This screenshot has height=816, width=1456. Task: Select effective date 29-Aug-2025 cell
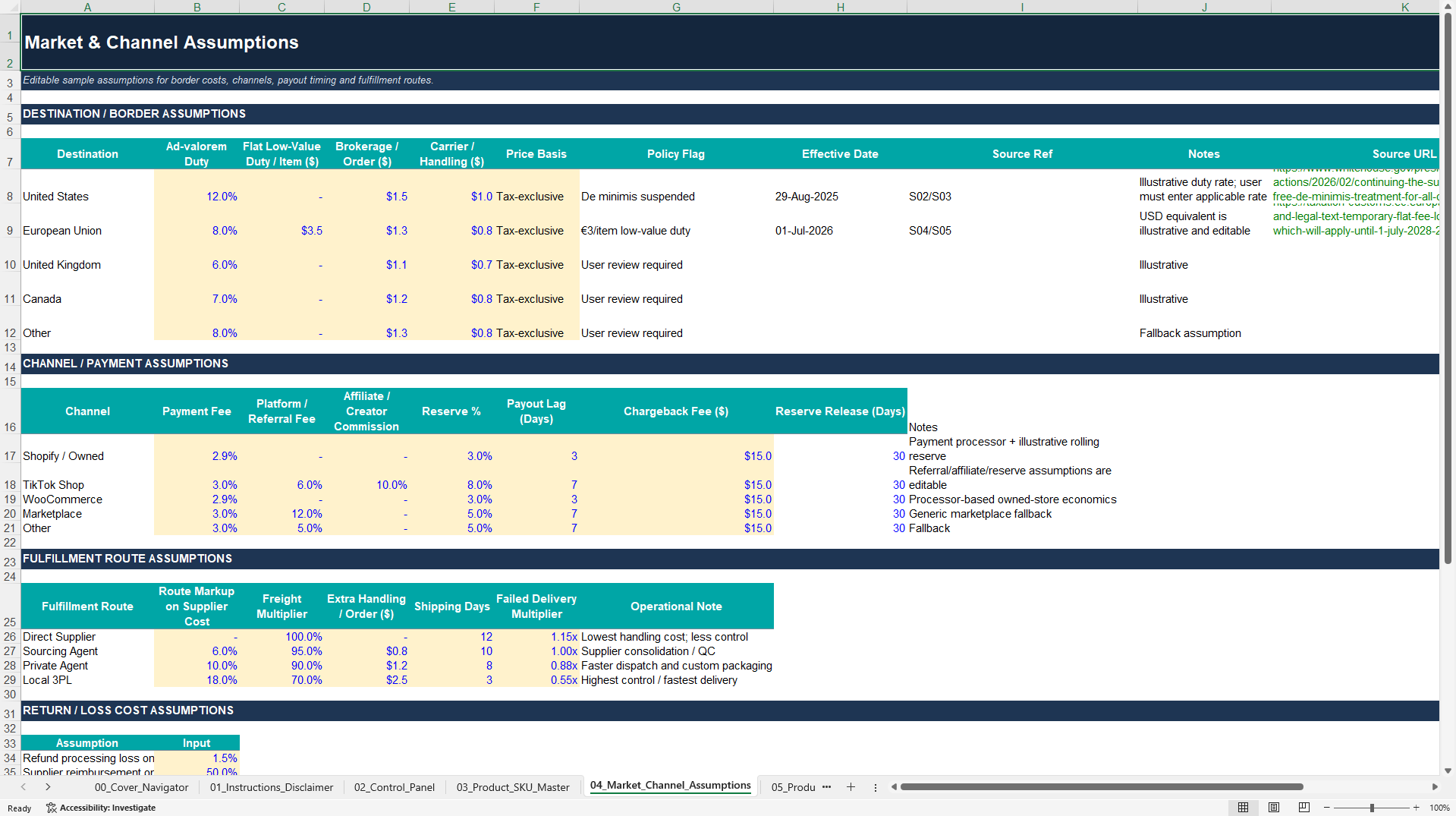840,187
